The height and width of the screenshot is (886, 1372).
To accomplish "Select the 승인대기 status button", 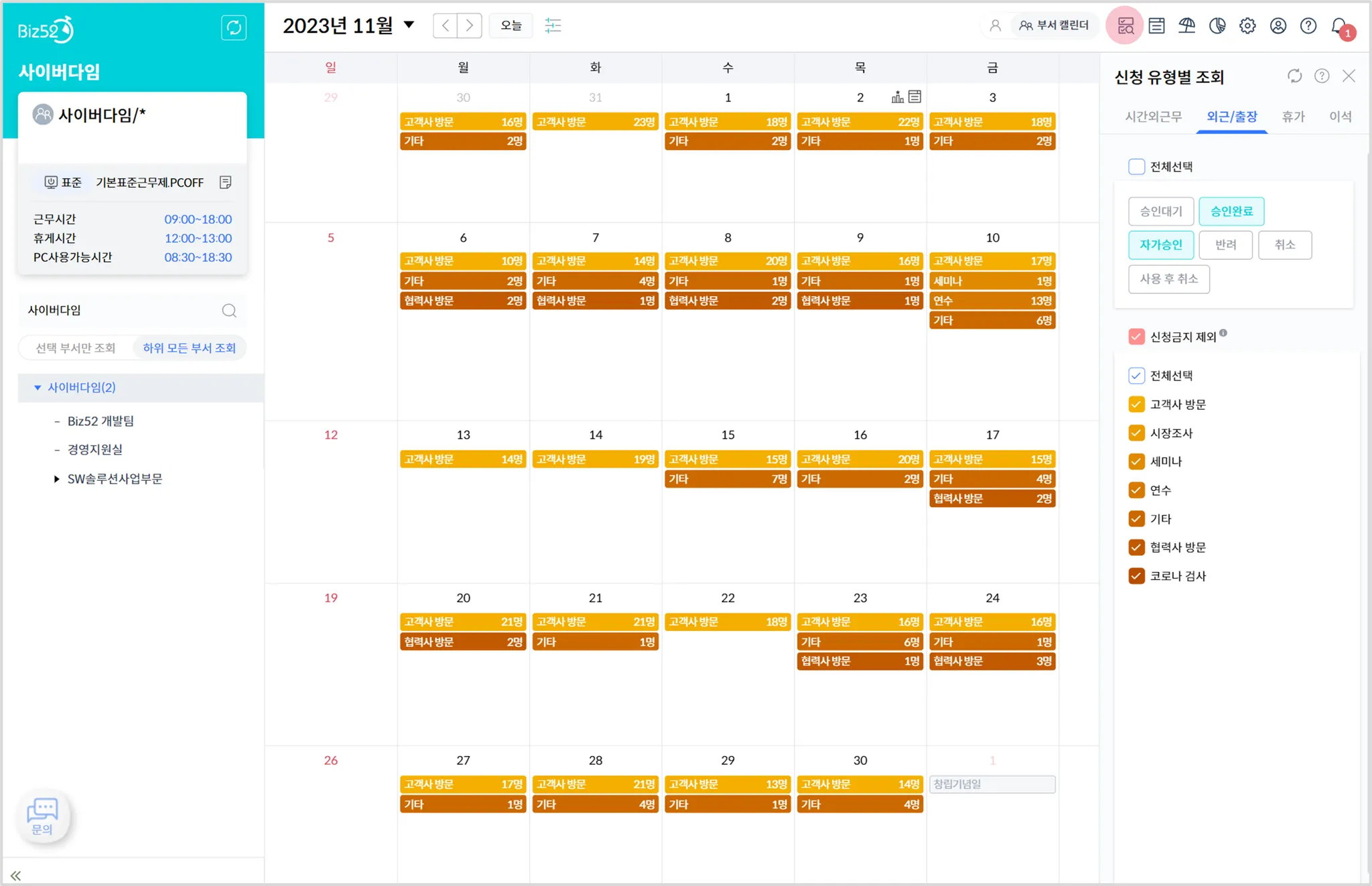I will click(1160, 211).
